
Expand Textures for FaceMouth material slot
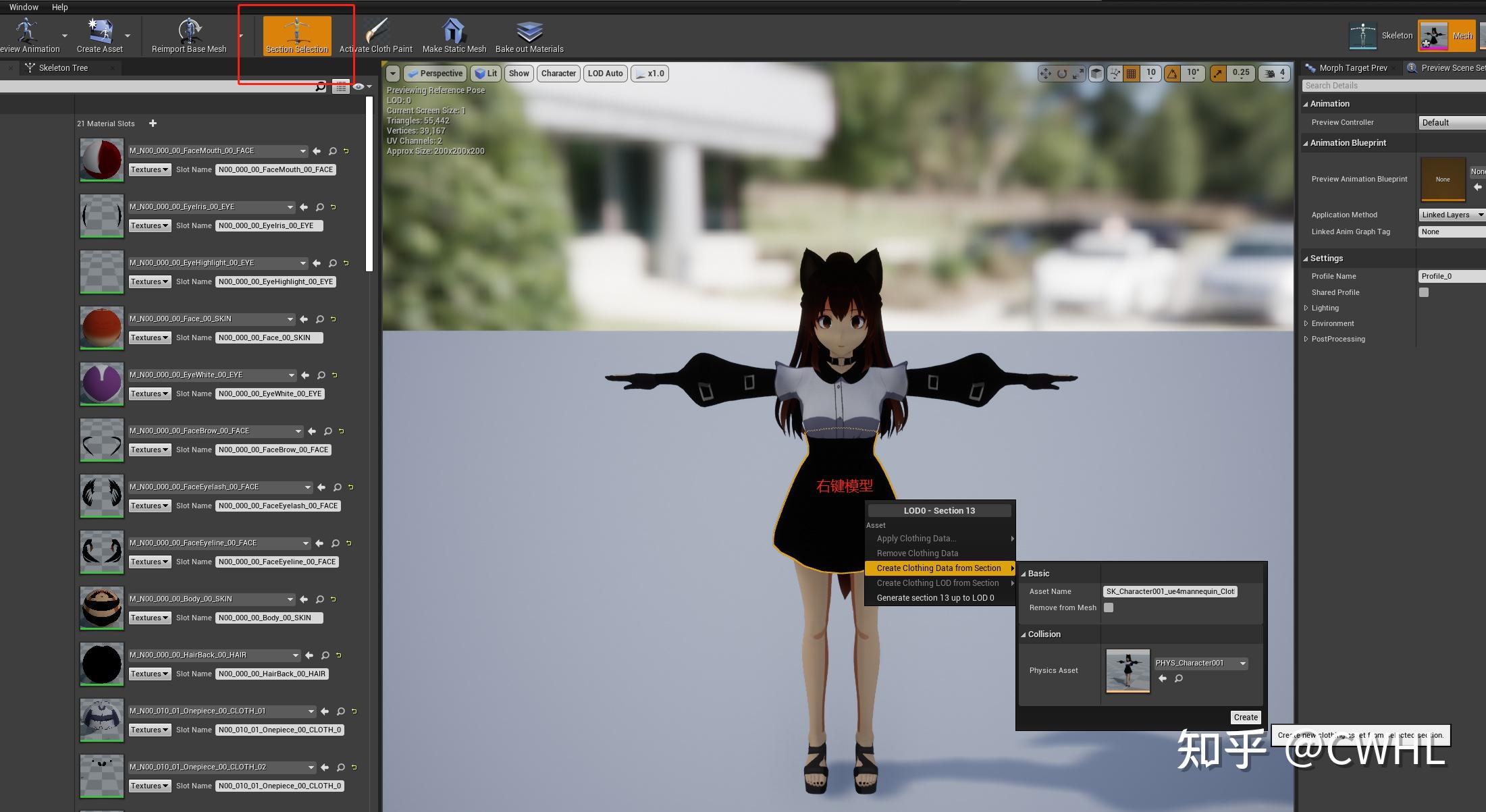149,169
